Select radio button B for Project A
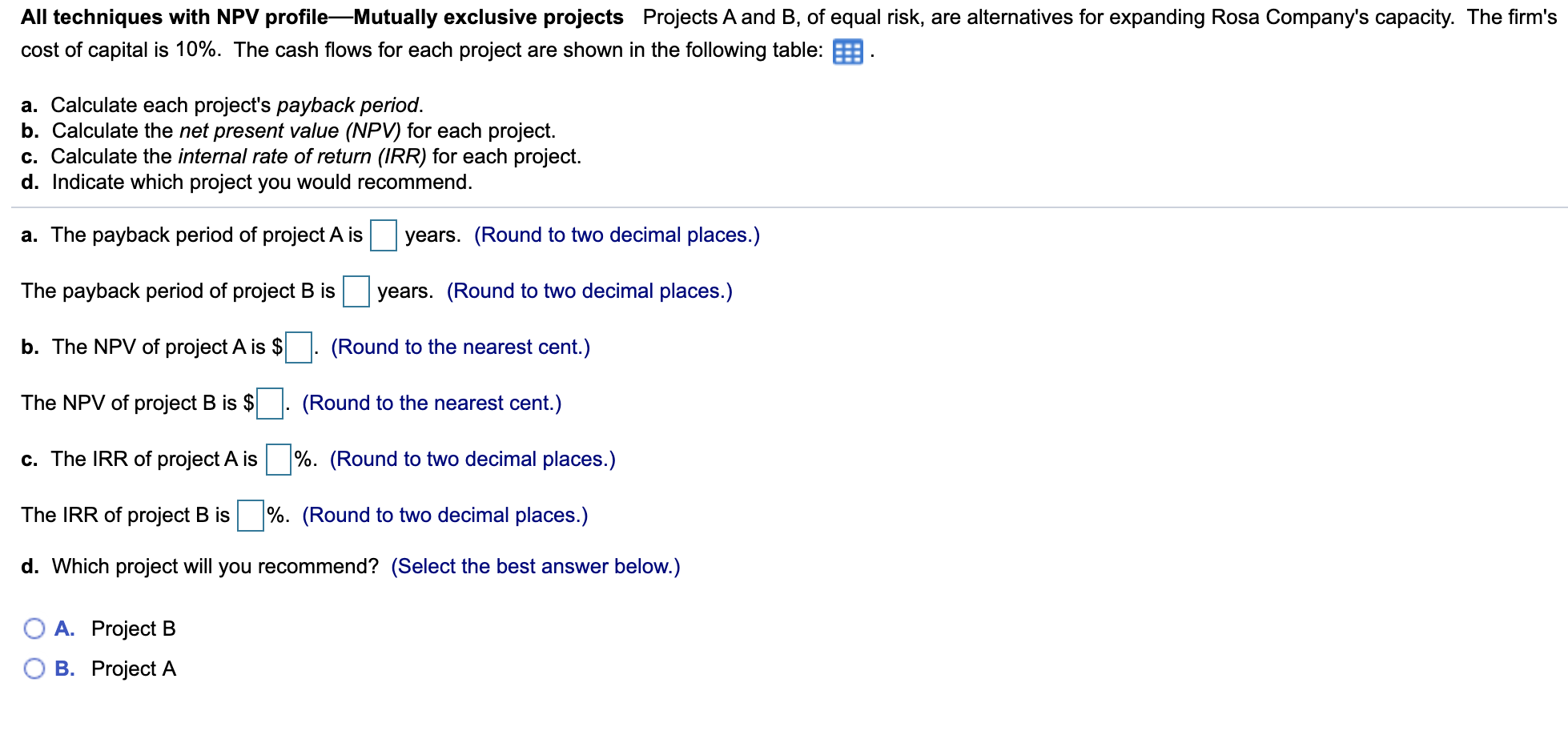Viewport: 1568px width, 743px height. pos(34,669)
